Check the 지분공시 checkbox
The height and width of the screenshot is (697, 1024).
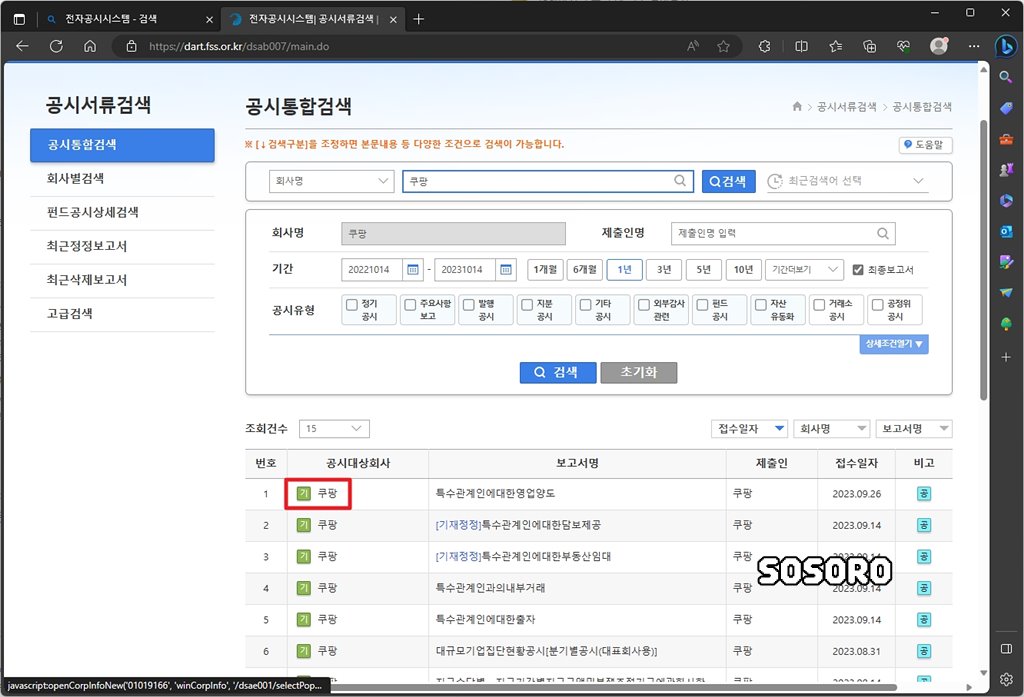pos(527,304)
